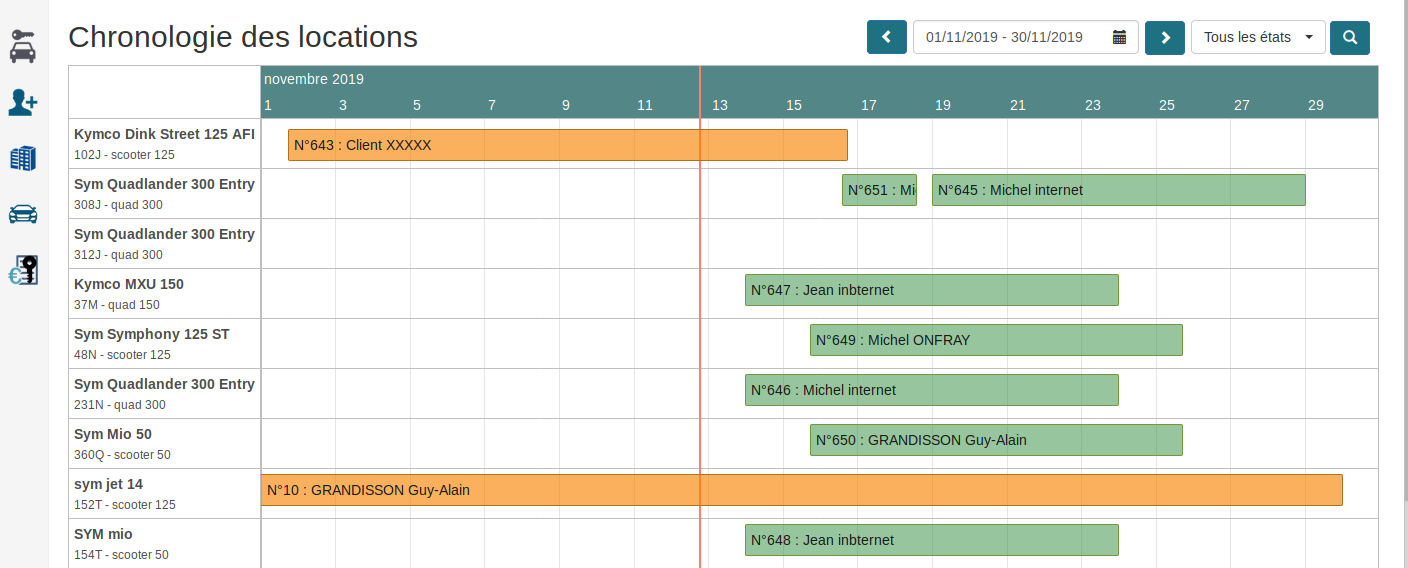Go to previous month with left chevron
1408x568 pixels.
tap(886, 37)
